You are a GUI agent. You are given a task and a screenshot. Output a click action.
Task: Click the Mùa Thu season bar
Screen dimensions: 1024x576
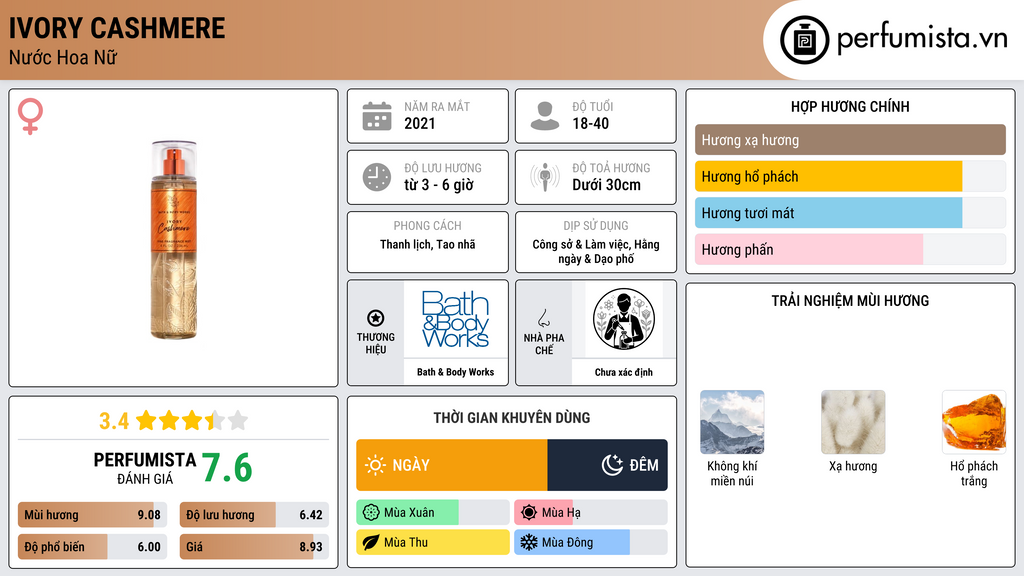pyautogui.click(x=432, y=542)
